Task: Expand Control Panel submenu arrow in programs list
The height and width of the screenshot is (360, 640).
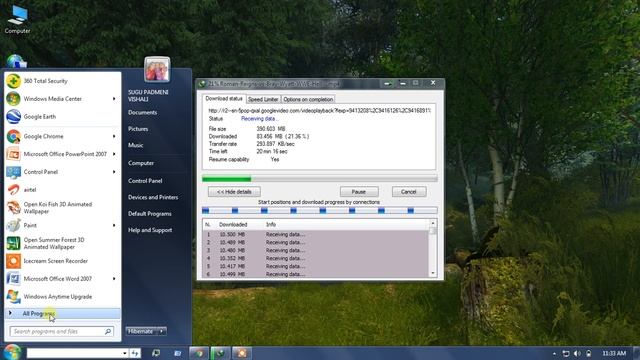Action: 114,172
